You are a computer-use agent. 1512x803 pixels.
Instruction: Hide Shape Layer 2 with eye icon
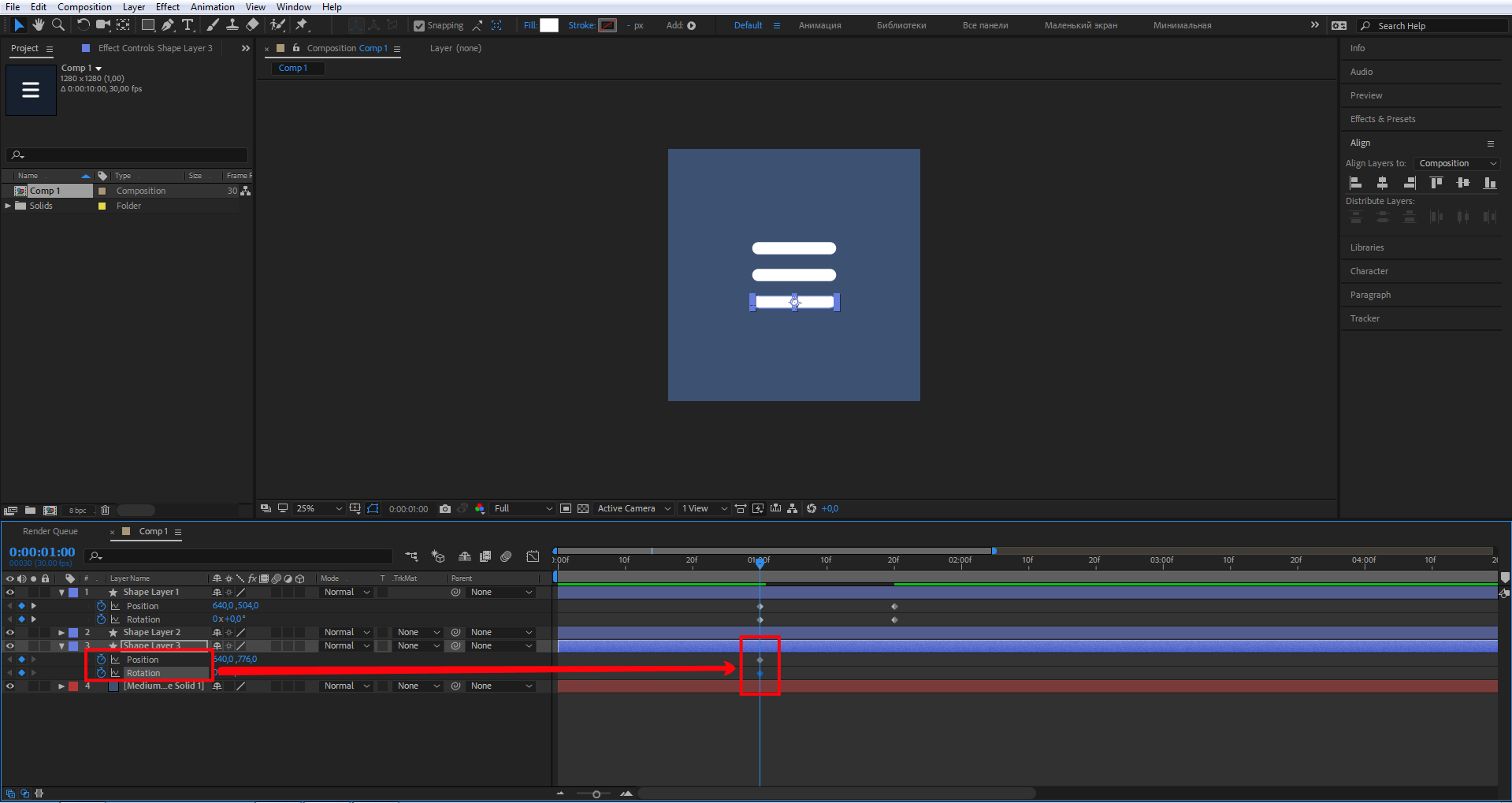10,633
